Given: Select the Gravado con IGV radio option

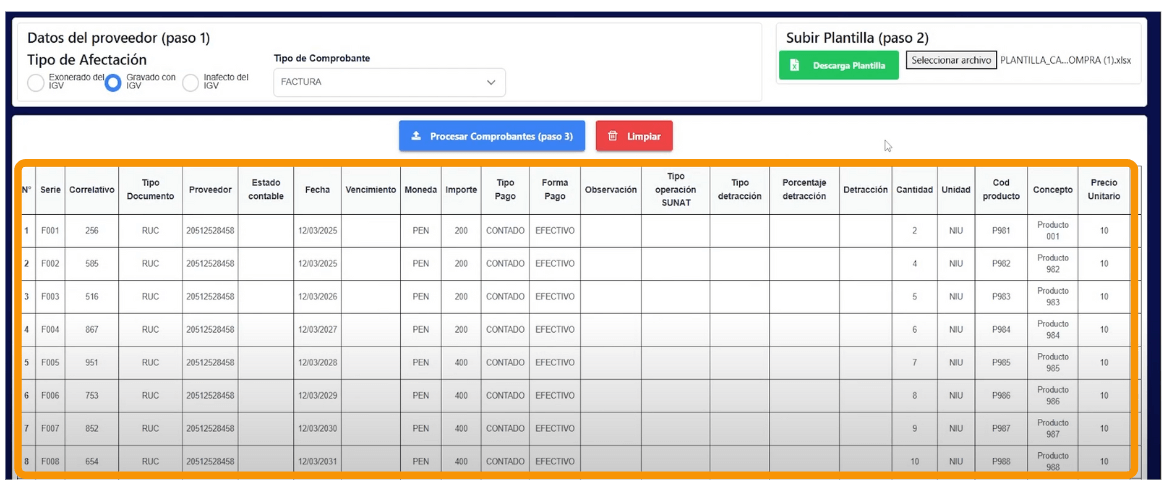Looking at the screenshot, I should pyautogui.click(x=113, y=83).
